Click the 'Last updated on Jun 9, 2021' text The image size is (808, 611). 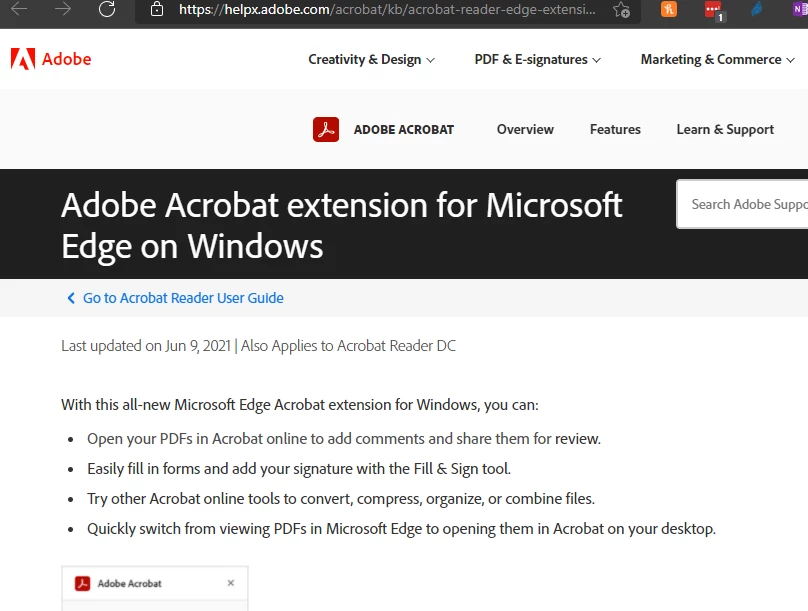pos(146,346)
